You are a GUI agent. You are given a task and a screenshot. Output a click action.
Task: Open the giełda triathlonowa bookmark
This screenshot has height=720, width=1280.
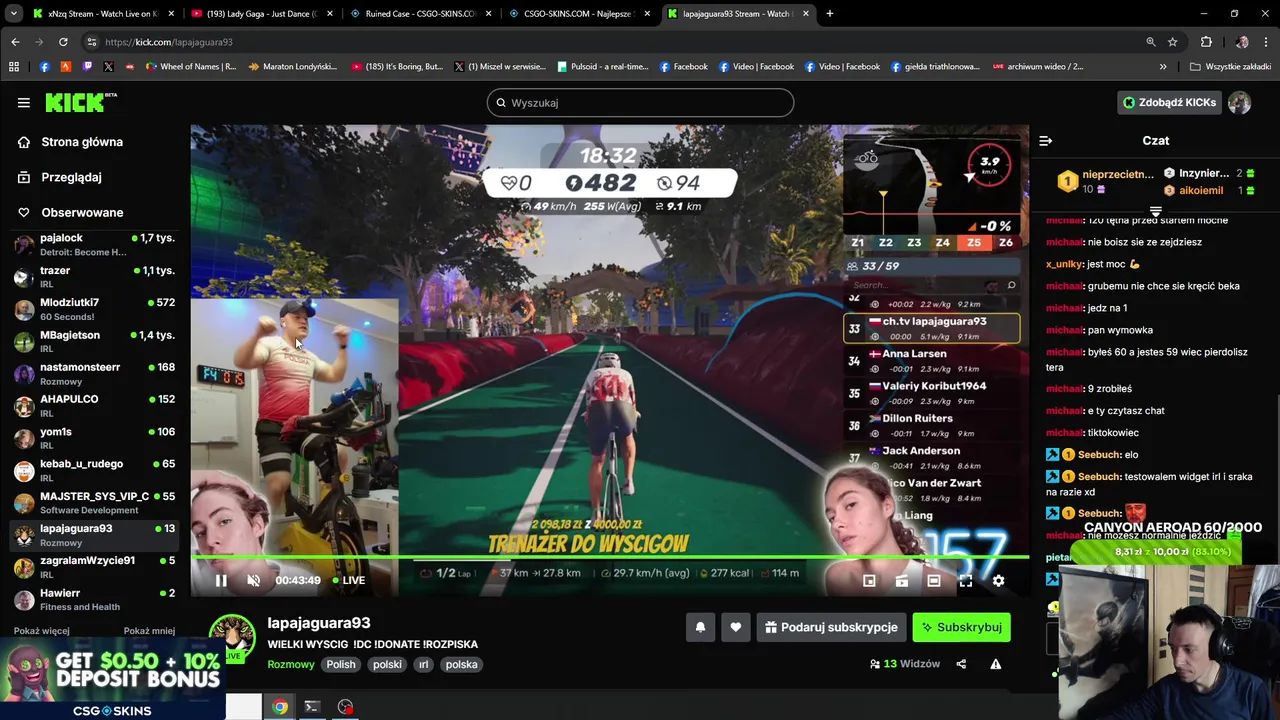point(934,67)
